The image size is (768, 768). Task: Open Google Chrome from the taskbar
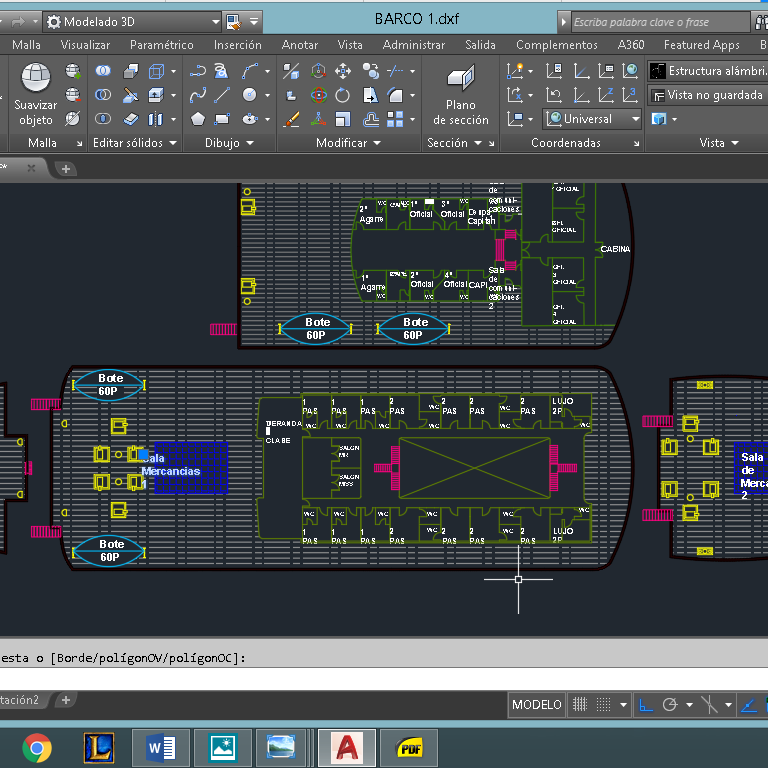[37, 747]
